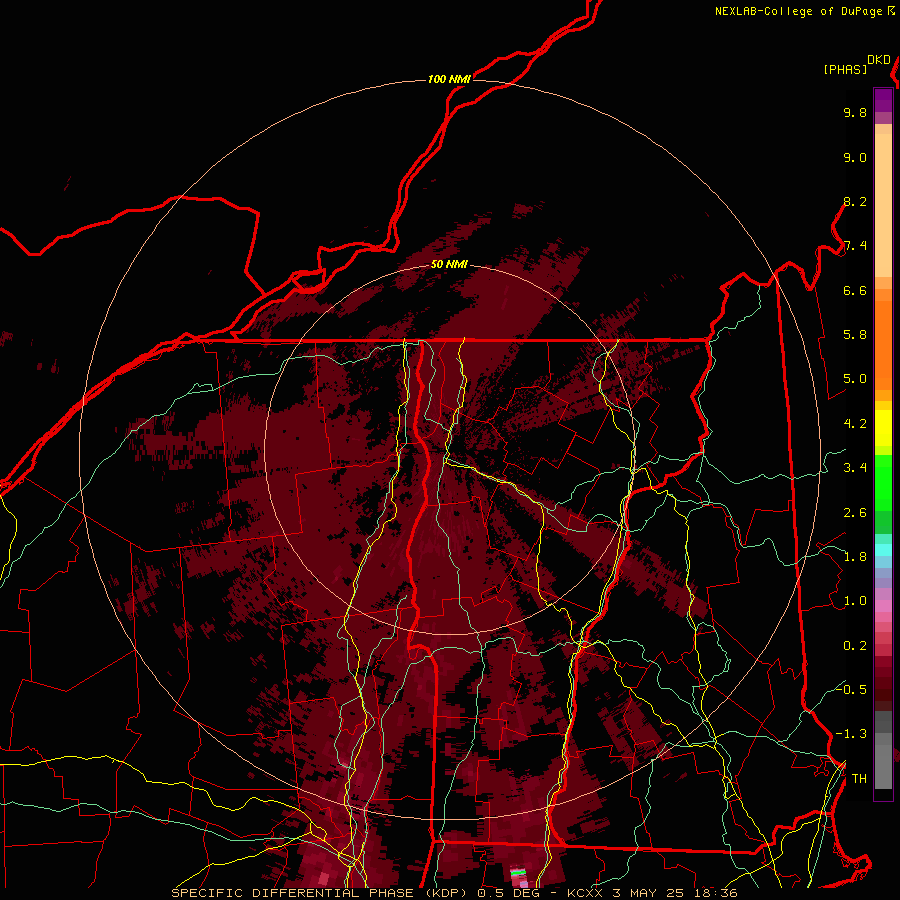Viewport: 900px width, 900px height.
Task: Click the 6.6 scale label
Action: tap(855, 290)
